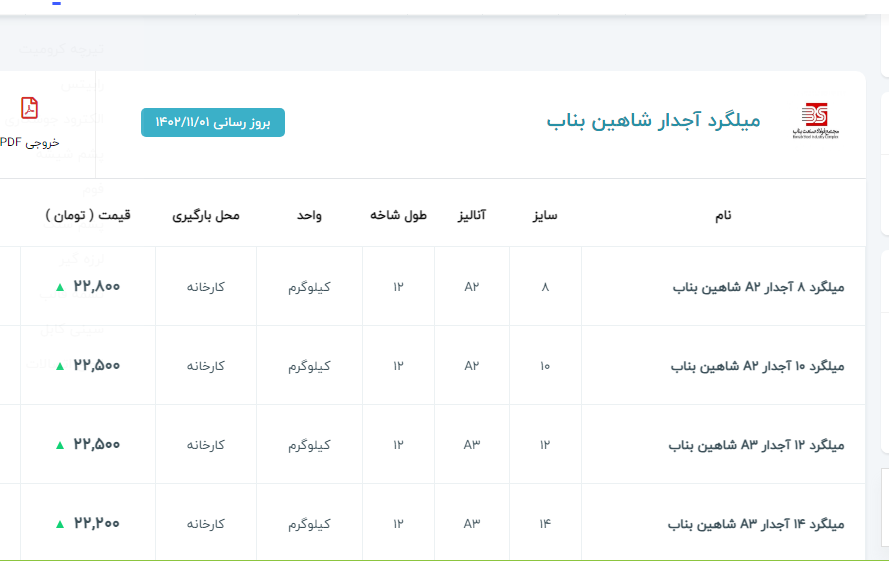Image resolution: width=889 pixels, height=561 pixels.
Task: Click green up arrow beside 22,800 price
Action: pos(60,287)
